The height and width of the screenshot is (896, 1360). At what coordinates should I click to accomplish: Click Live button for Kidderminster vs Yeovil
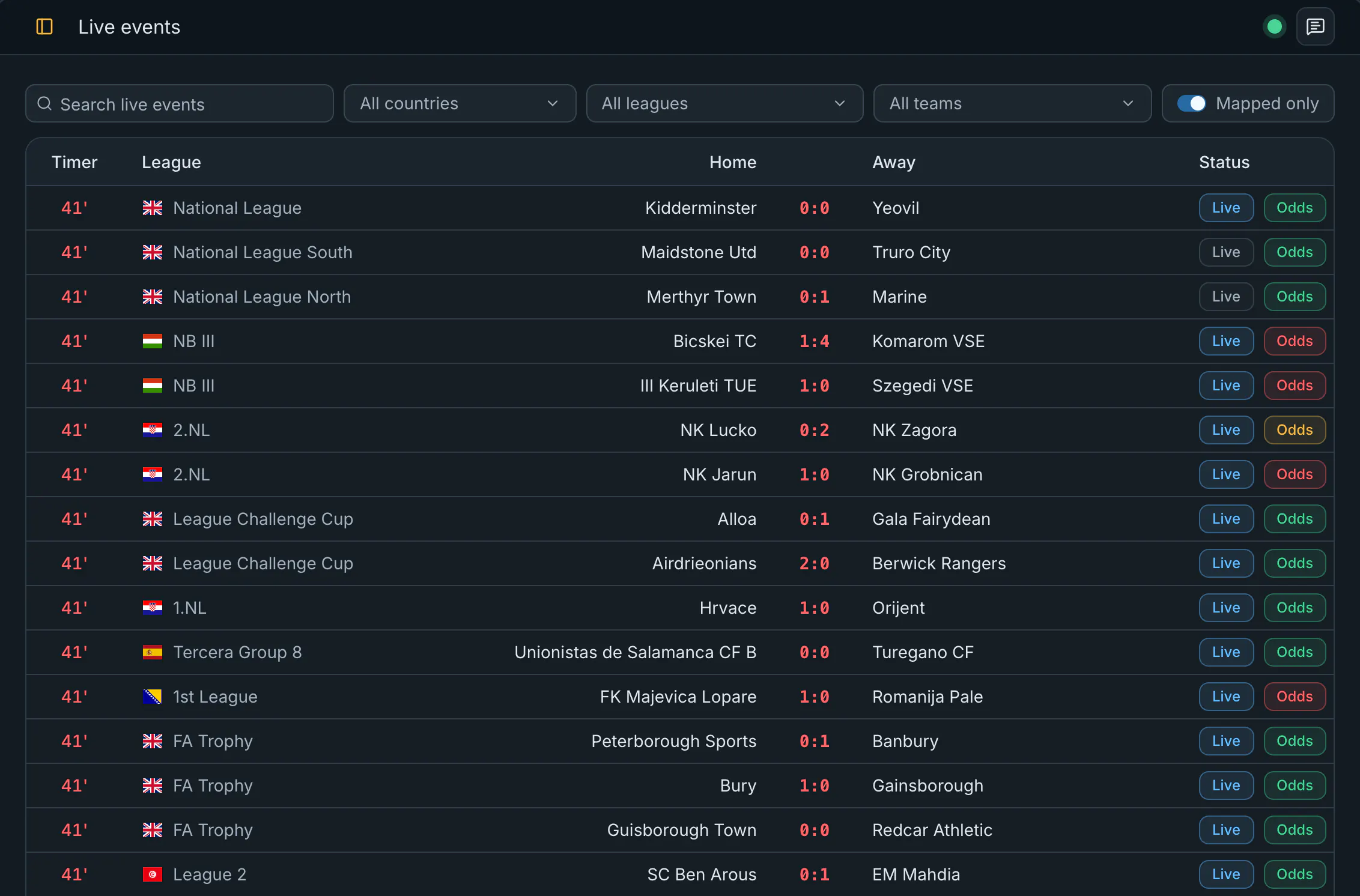(1226, 208)
